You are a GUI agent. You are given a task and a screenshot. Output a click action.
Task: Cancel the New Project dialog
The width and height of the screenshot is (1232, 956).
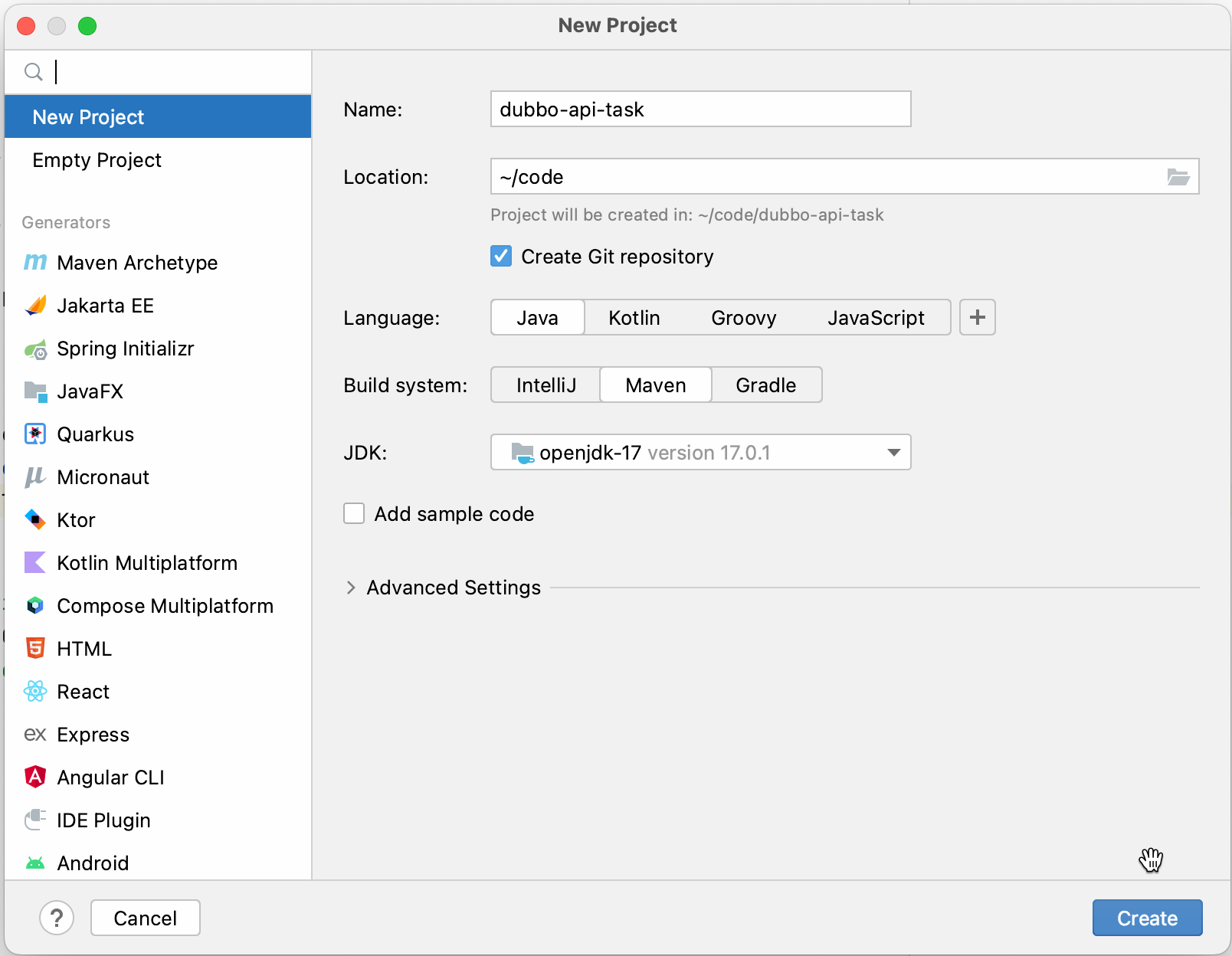145,918
